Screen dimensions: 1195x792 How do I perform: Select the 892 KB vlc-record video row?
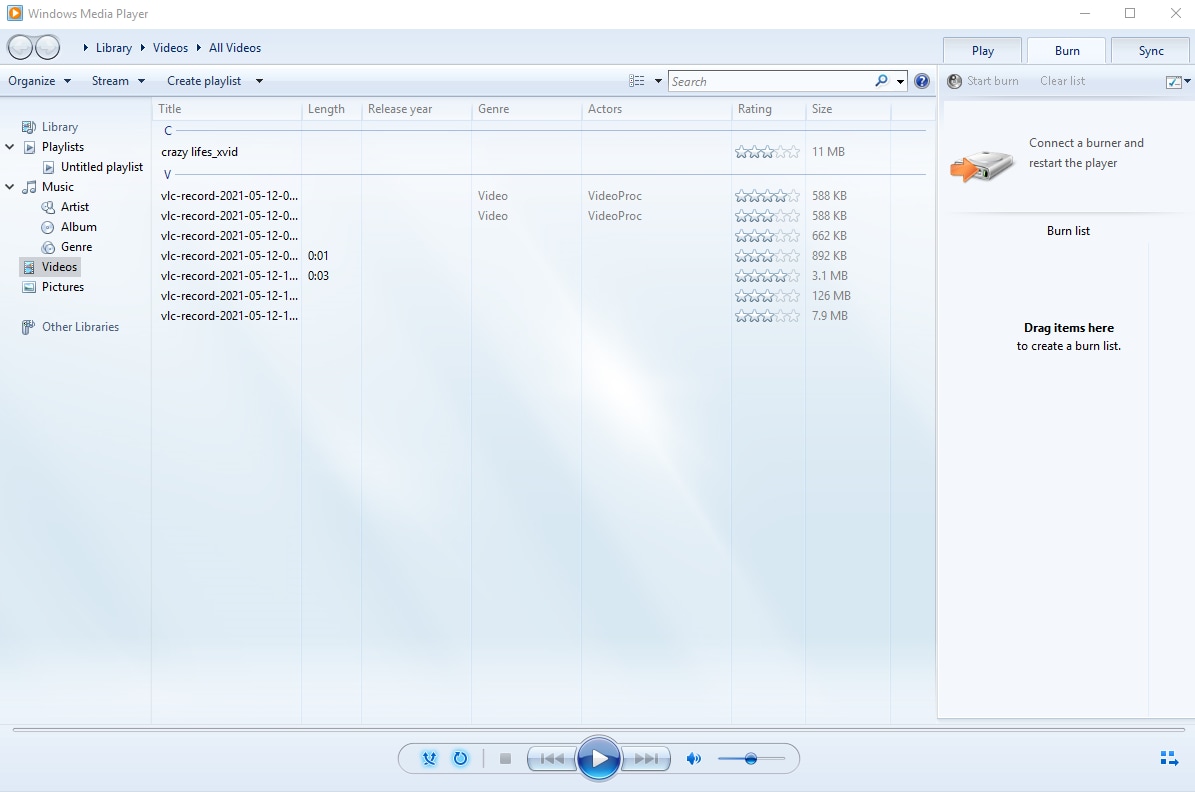pyautogui.click(x=539, y=256)
